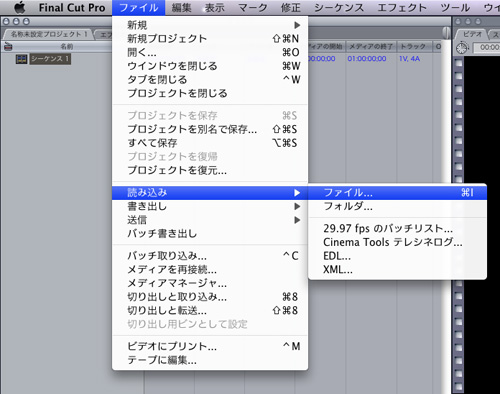Choose 新規プロジェクト from the File menu

[x=210, y=39]
